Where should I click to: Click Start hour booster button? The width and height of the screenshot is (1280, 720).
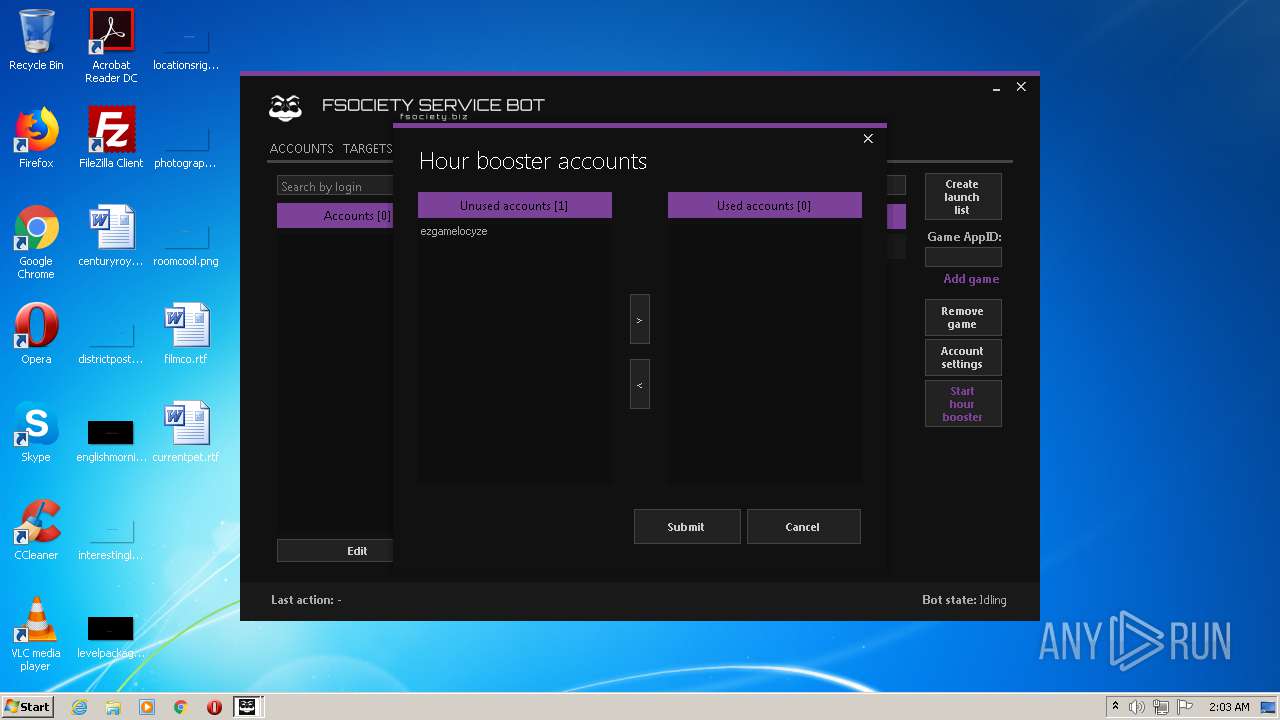(x=963, y=404)
